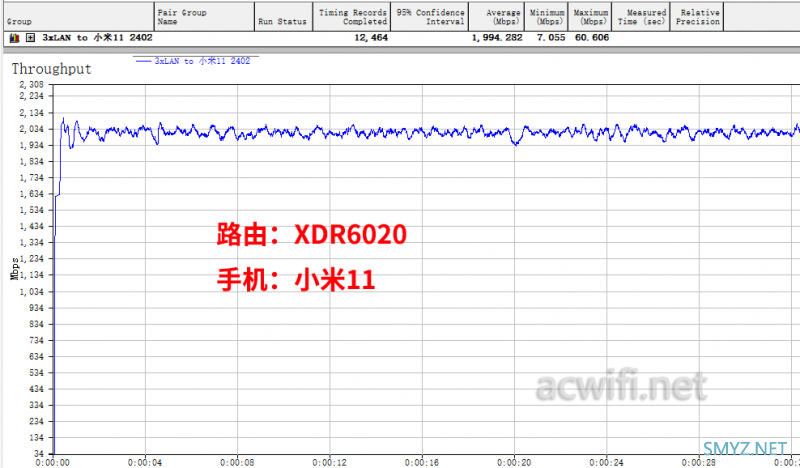Click the group icon beside 3xLAN row

coord(14,38)
